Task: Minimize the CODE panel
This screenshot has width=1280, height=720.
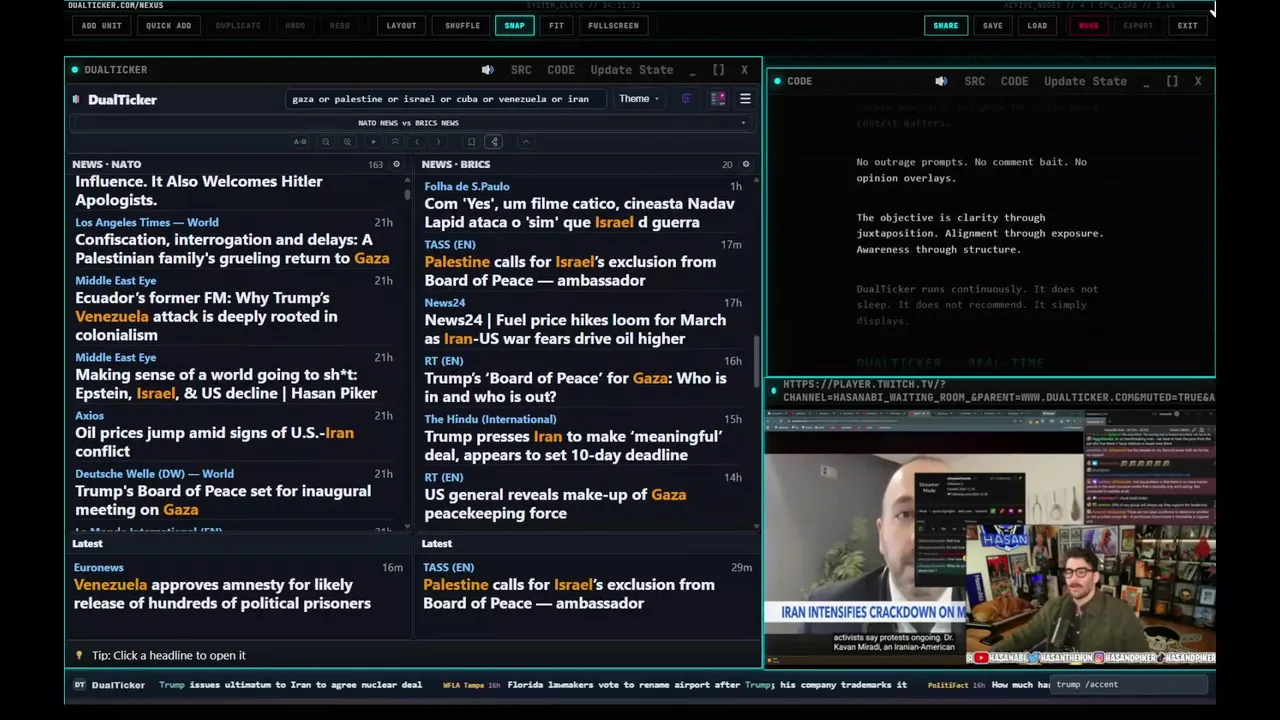Action: click(x=1146, y=81)
